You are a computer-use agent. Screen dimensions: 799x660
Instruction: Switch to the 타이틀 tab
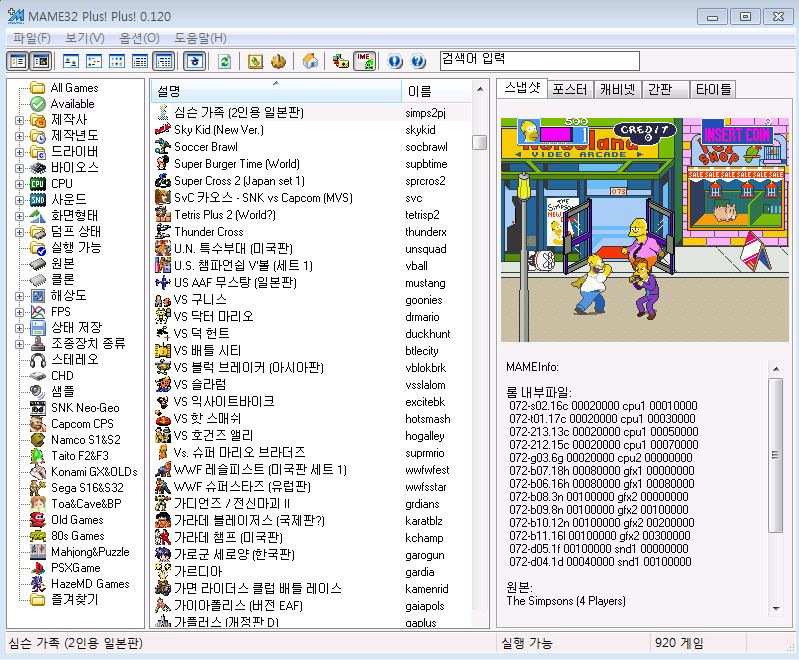(x=713, y=90)
